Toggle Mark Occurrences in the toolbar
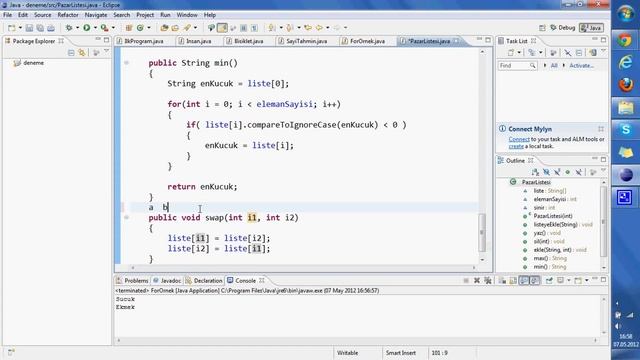The width and height of the screenshot is (640, 360). (x=222, y=28)
